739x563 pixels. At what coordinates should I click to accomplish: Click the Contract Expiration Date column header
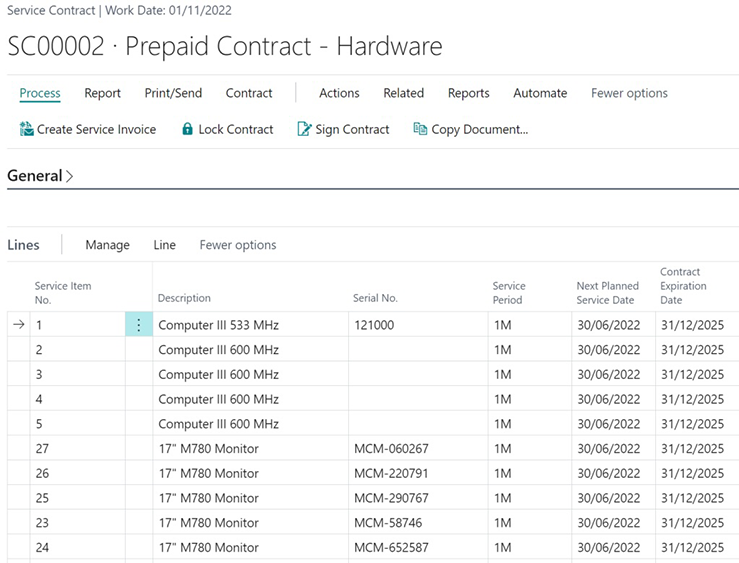tap(683, 286)
